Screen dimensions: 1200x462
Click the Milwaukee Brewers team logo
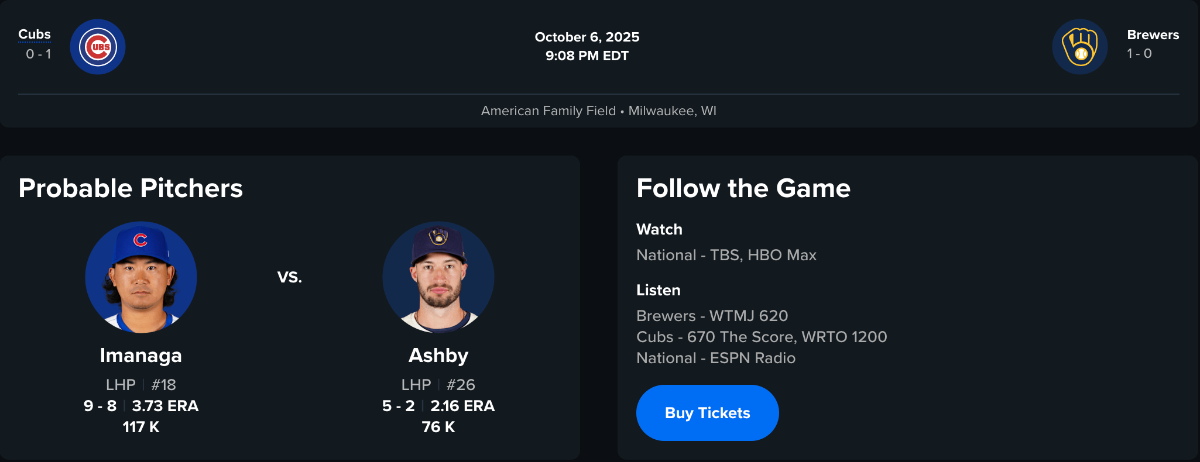pyautogui.click(x=1080, y=46)
